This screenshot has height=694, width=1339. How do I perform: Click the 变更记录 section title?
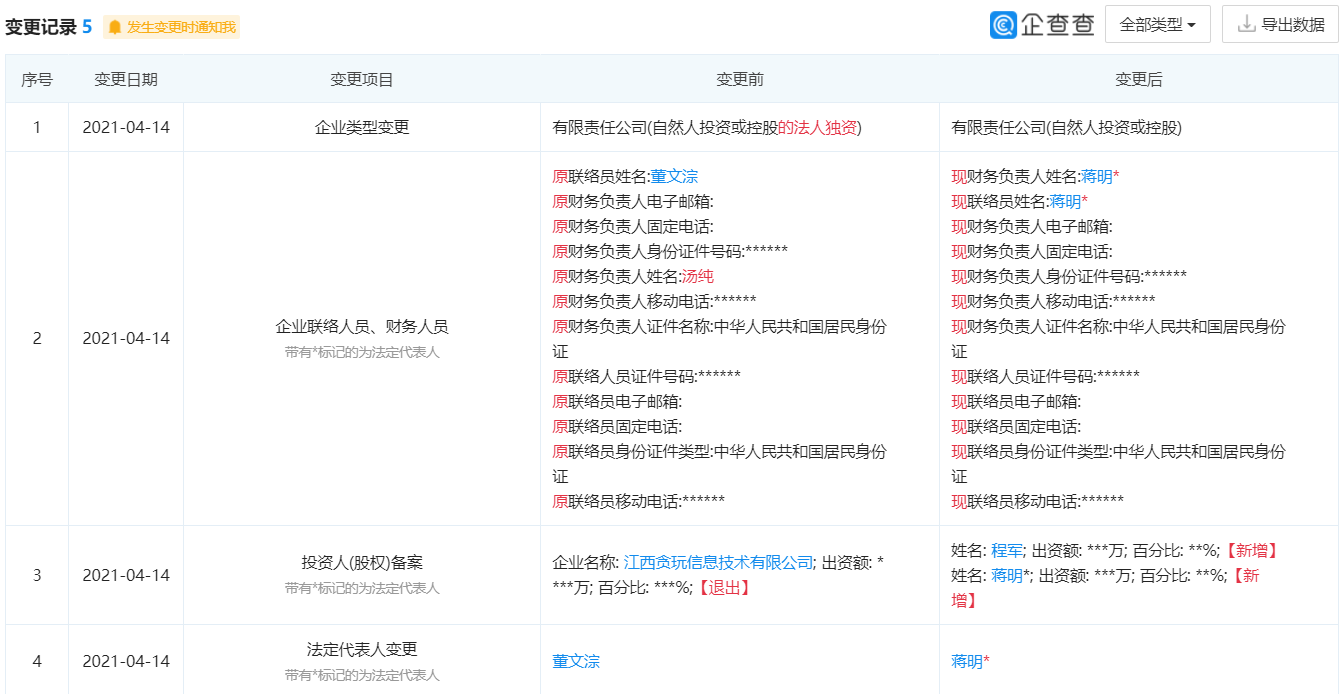point(41,27)
